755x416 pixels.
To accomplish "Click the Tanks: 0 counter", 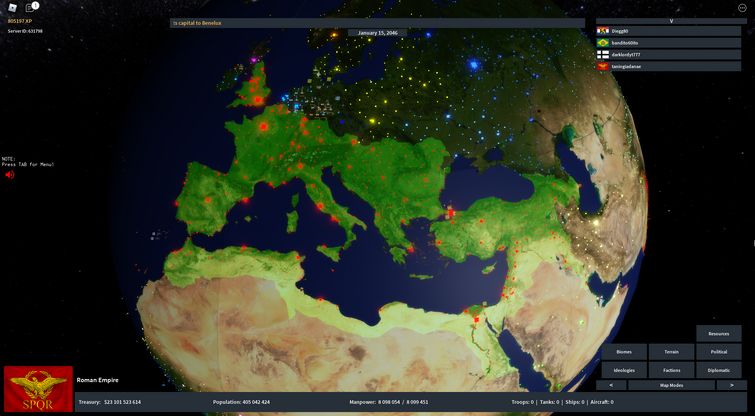I will coord(549,402).
